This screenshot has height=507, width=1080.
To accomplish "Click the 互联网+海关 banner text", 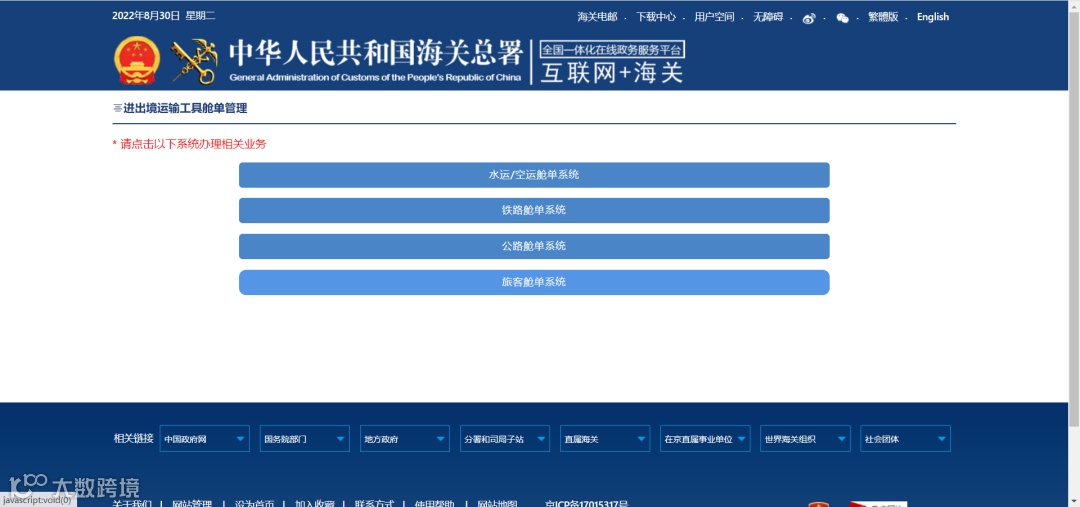I will [612, 73].
